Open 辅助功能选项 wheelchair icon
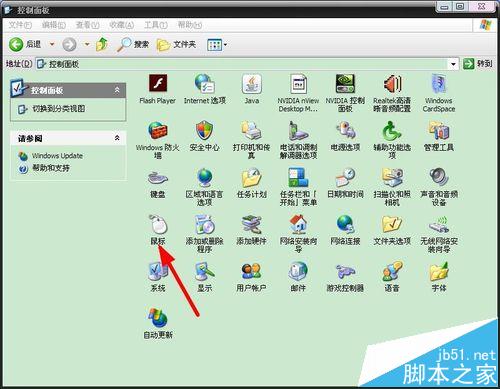Image resolution: width=500 pixels, height=389 pixels. [392, 130]
